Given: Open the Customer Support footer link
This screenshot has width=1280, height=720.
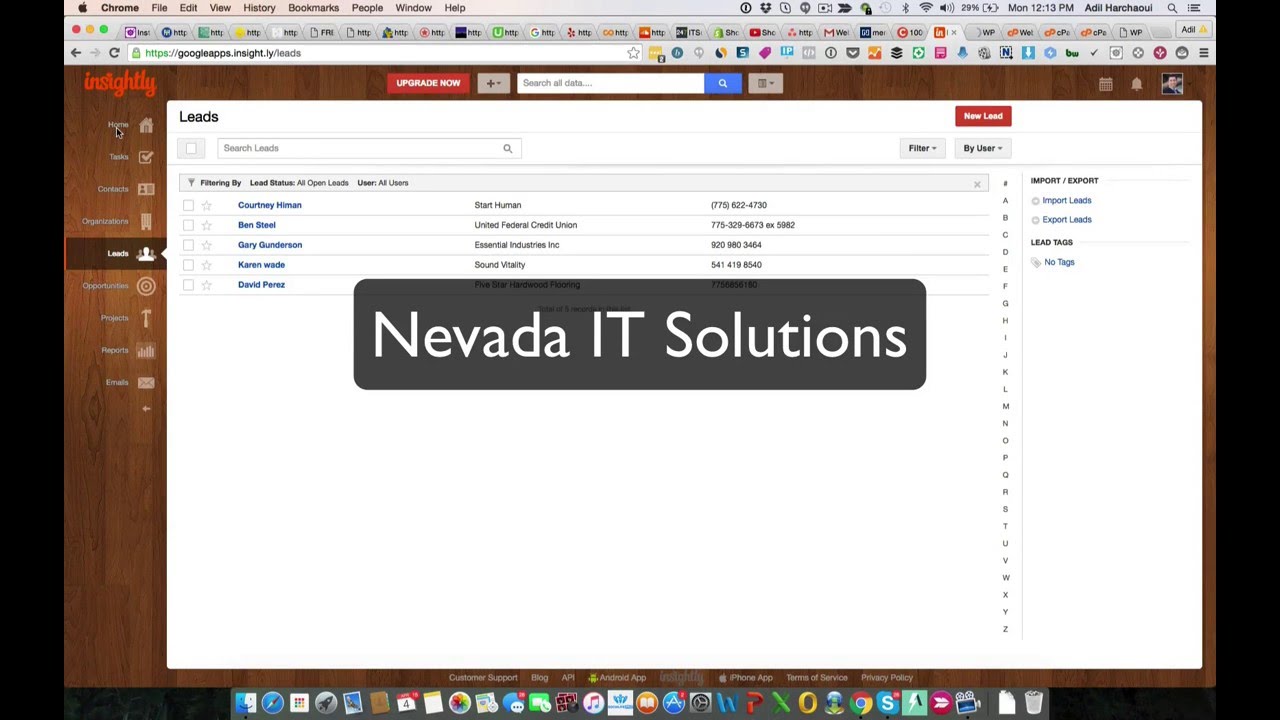Looking at the screenshot, I should (483, 678).
